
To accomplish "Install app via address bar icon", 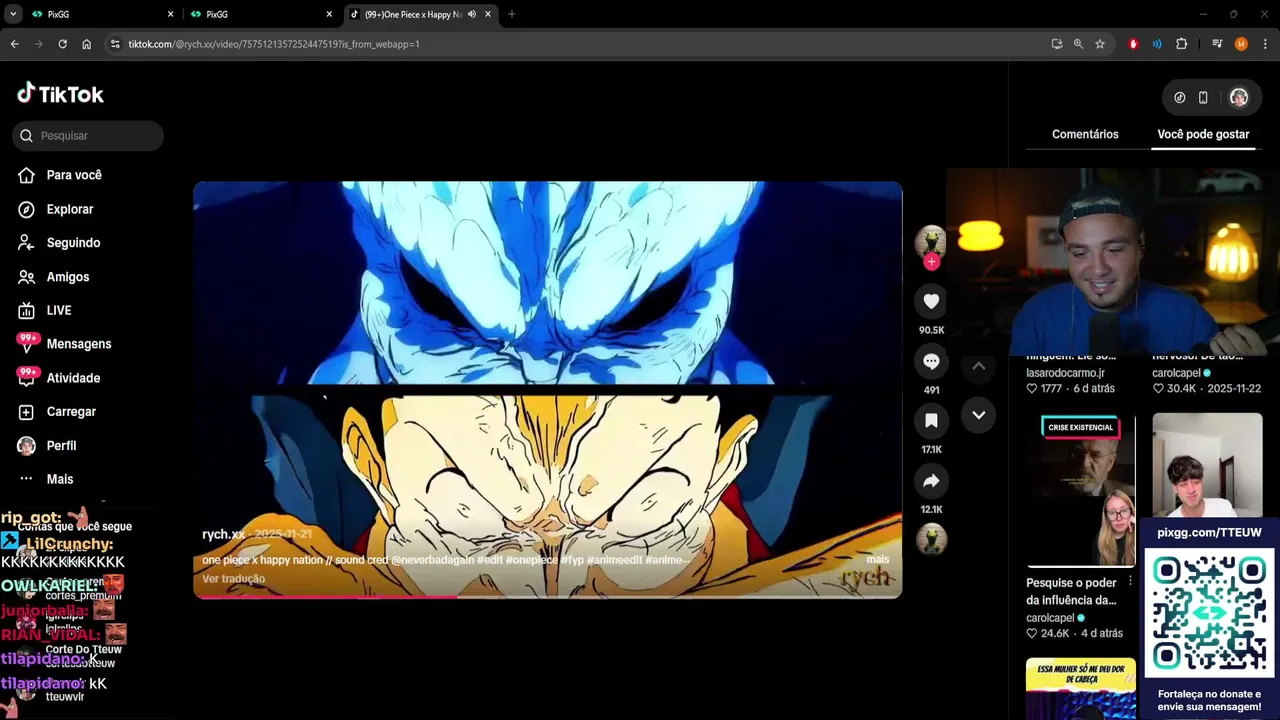I will [x=1057, y=44].
